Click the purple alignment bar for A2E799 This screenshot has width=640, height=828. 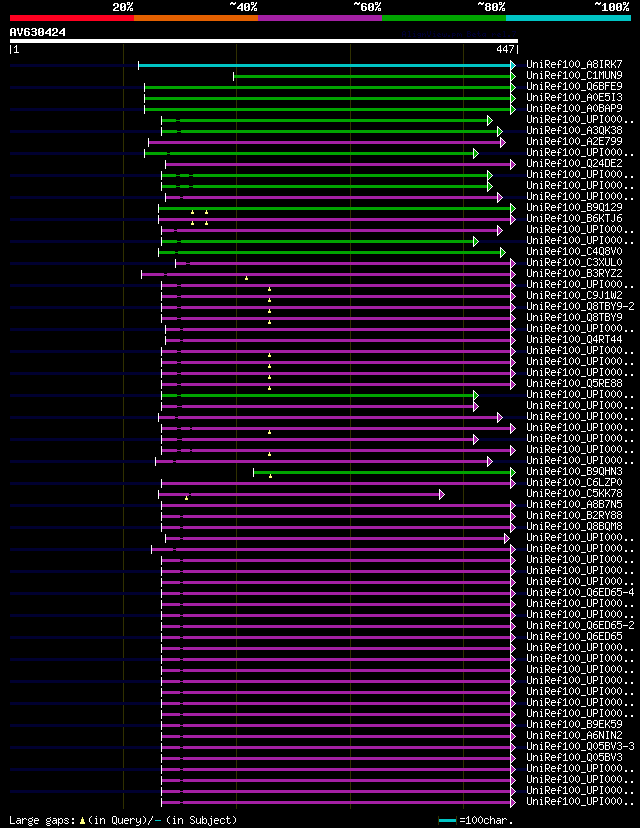point(325,143)
